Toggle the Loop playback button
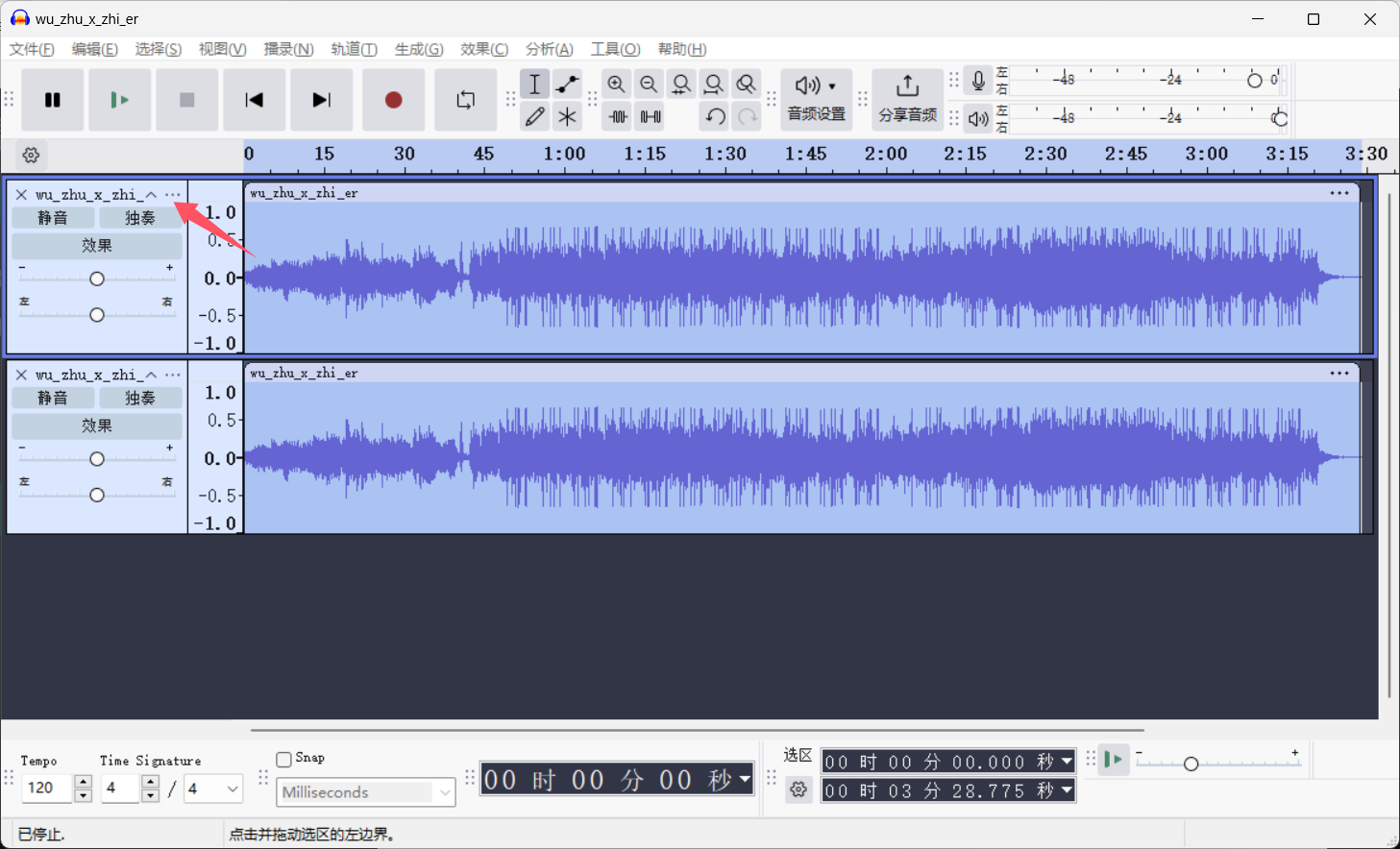Viewport: 1400px width, 849px height. coord(466,100)
